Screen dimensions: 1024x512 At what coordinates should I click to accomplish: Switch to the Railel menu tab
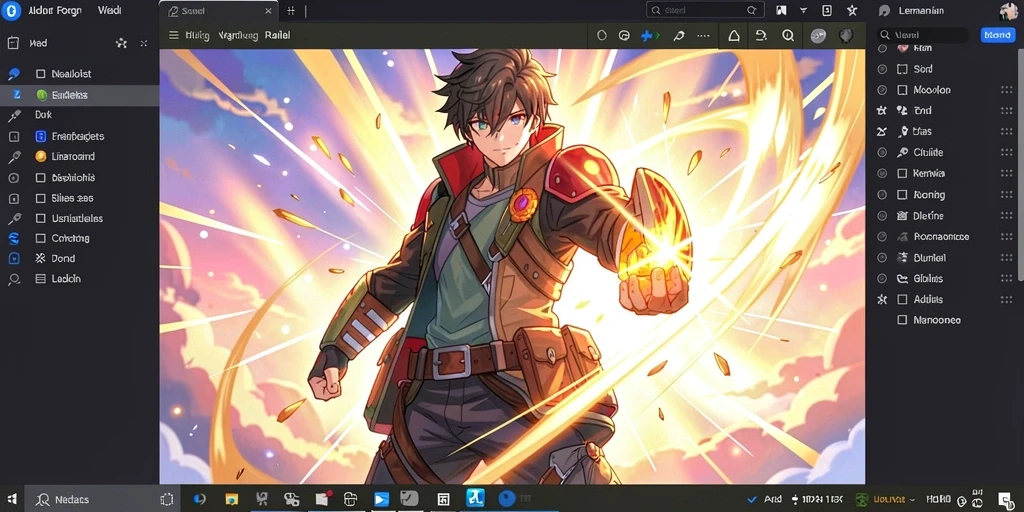pyautogui.click(x=278, y=35)
